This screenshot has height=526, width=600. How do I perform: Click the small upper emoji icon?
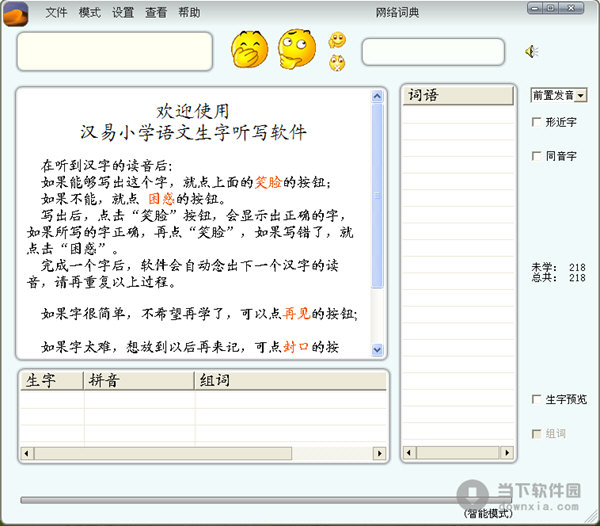pyautogui.click(x=337, y=40)
